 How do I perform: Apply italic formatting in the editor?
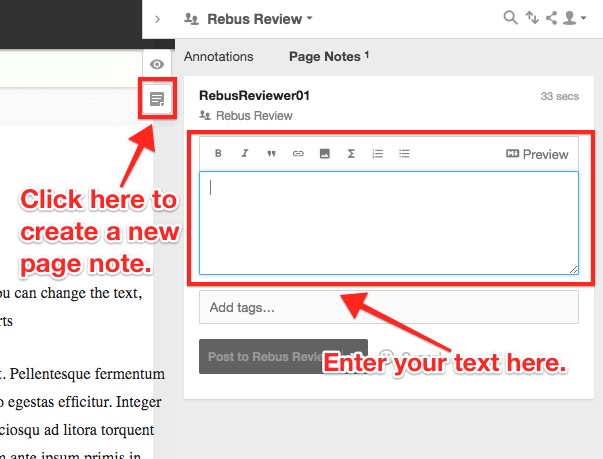pos(245,153)
